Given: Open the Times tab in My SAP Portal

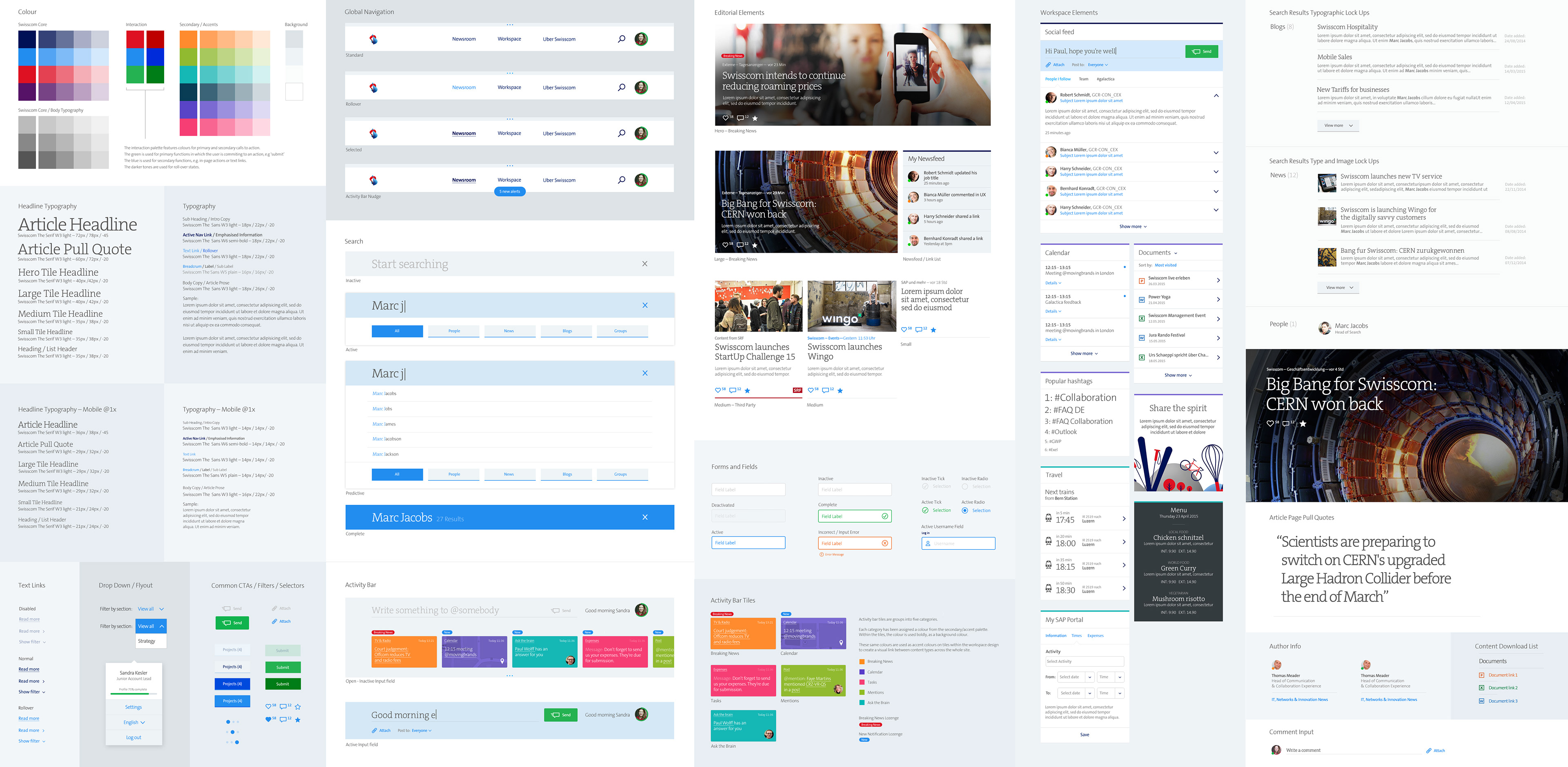Looking at the screenshot, I should pyautogui.click(x=1076, y=635).
